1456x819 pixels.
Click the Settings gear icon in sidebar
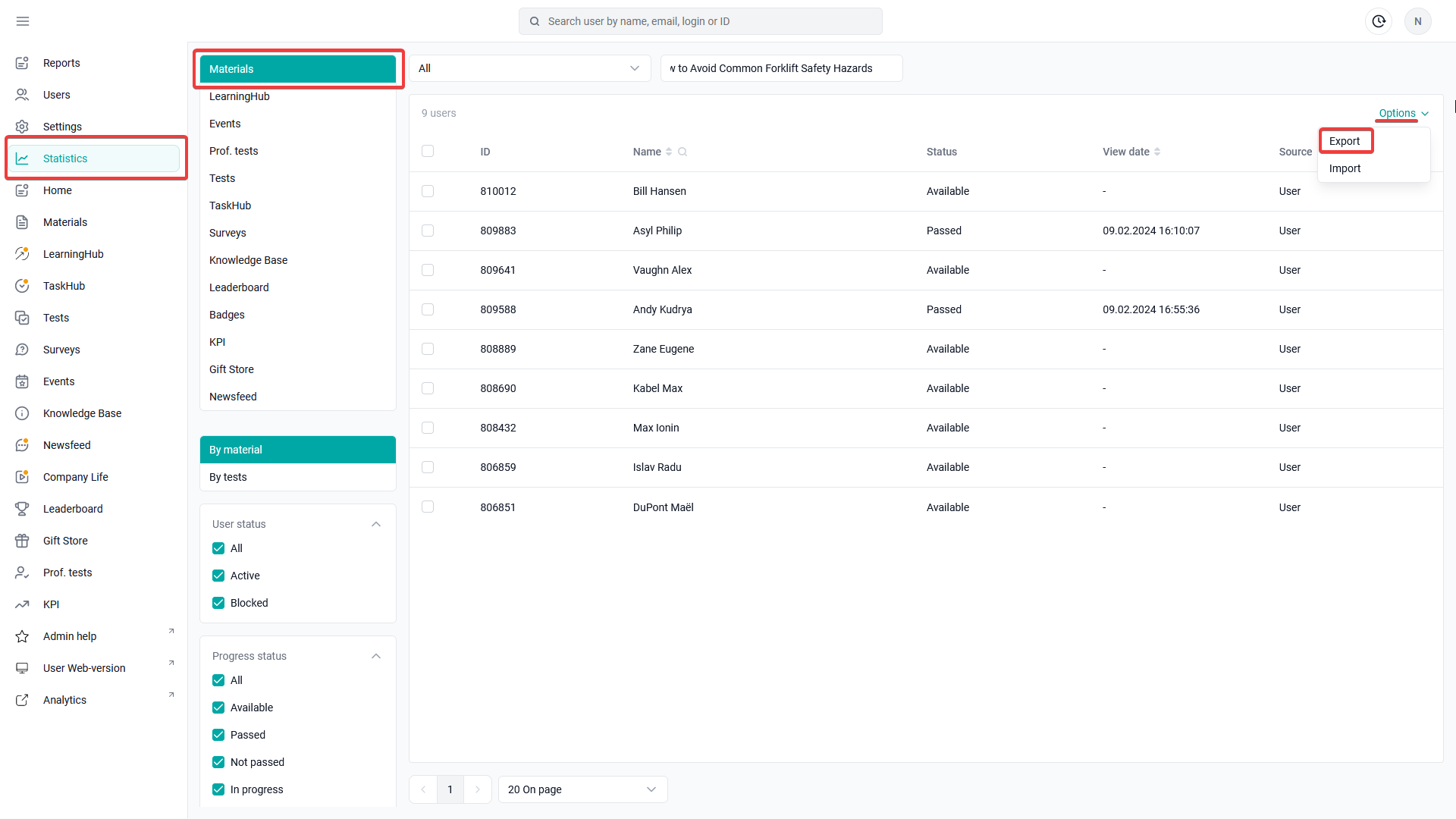(x=22, y=127)
